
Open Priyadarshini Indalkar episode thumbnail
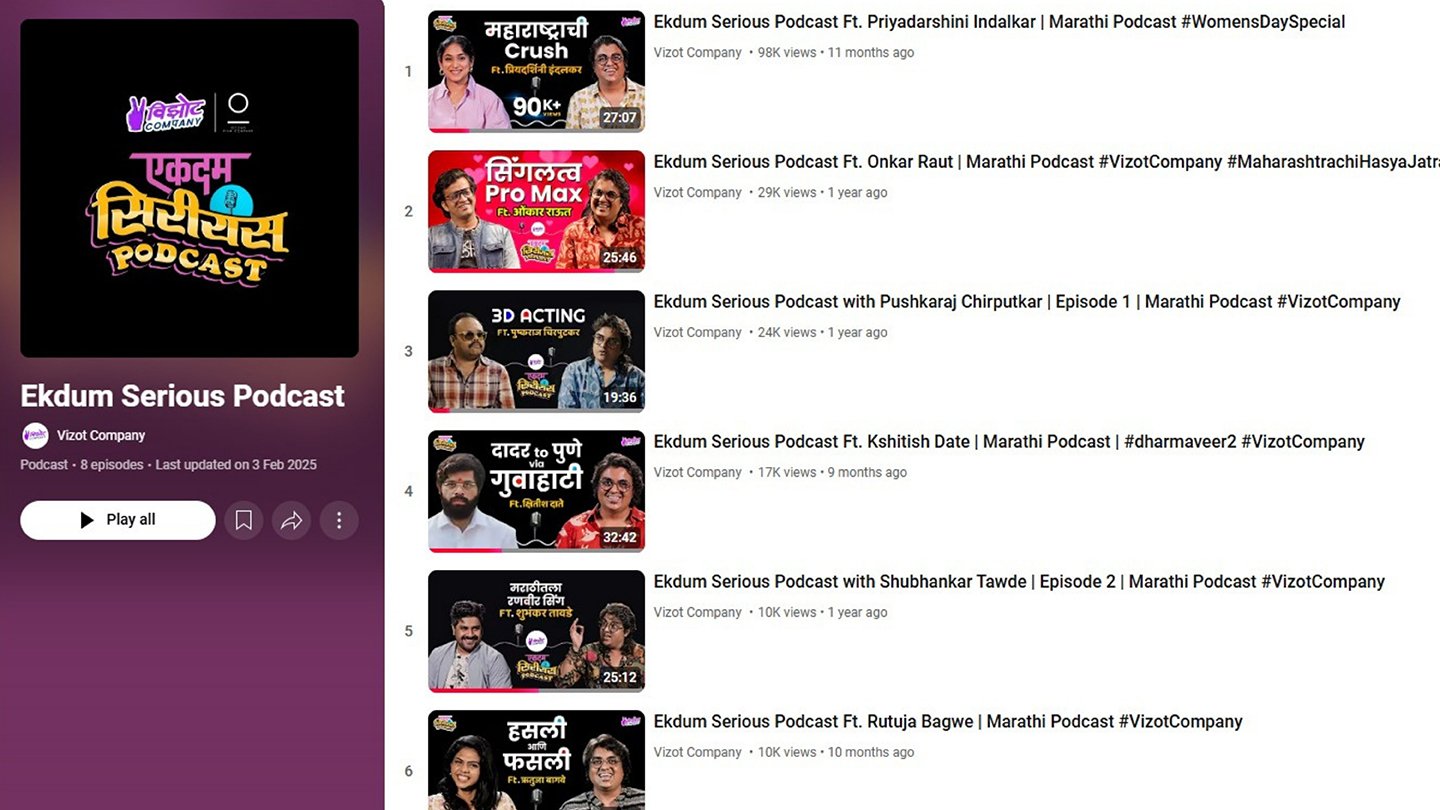[536, 71]
